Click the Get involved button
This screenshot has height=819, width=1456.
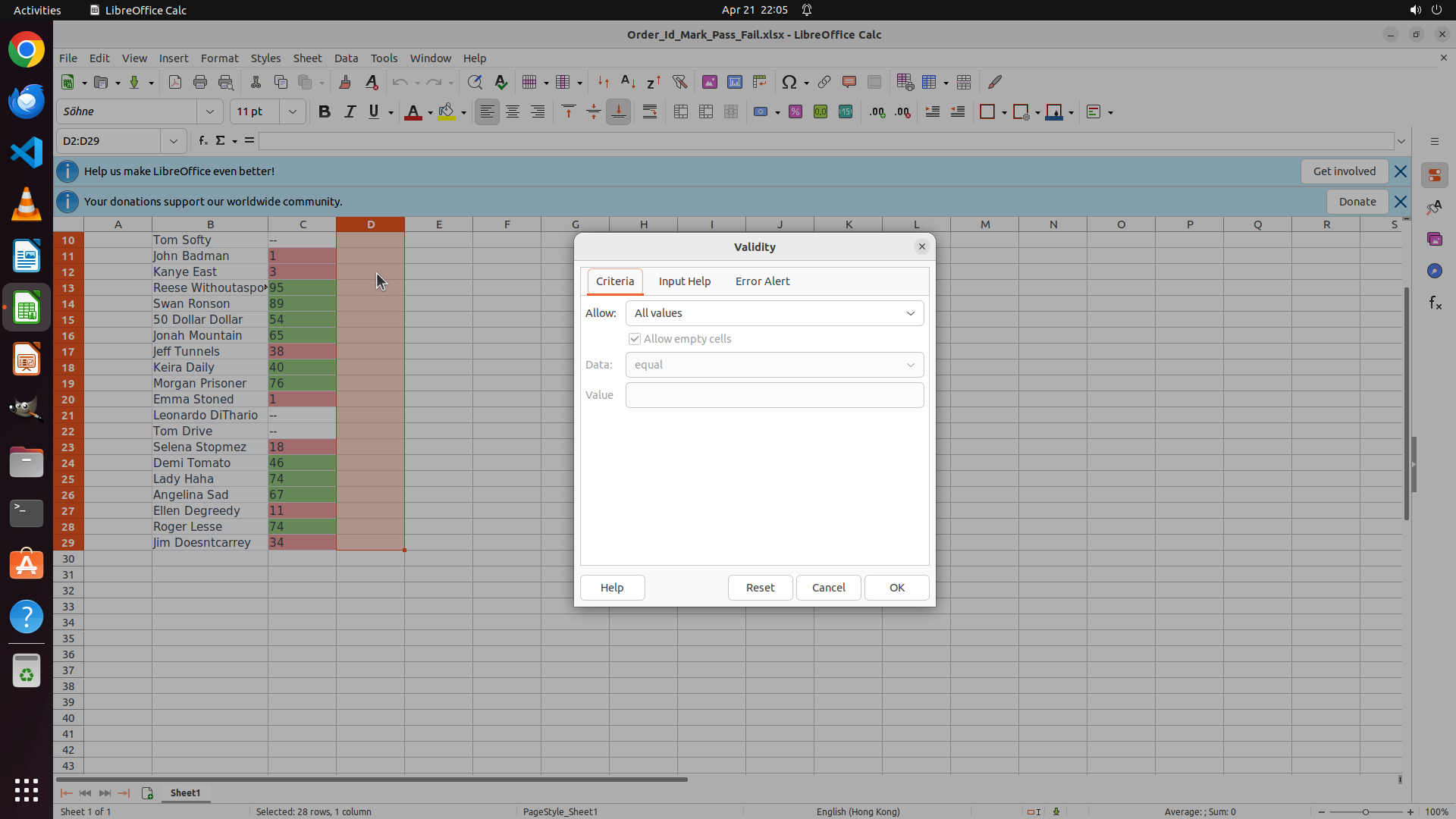1344,171
